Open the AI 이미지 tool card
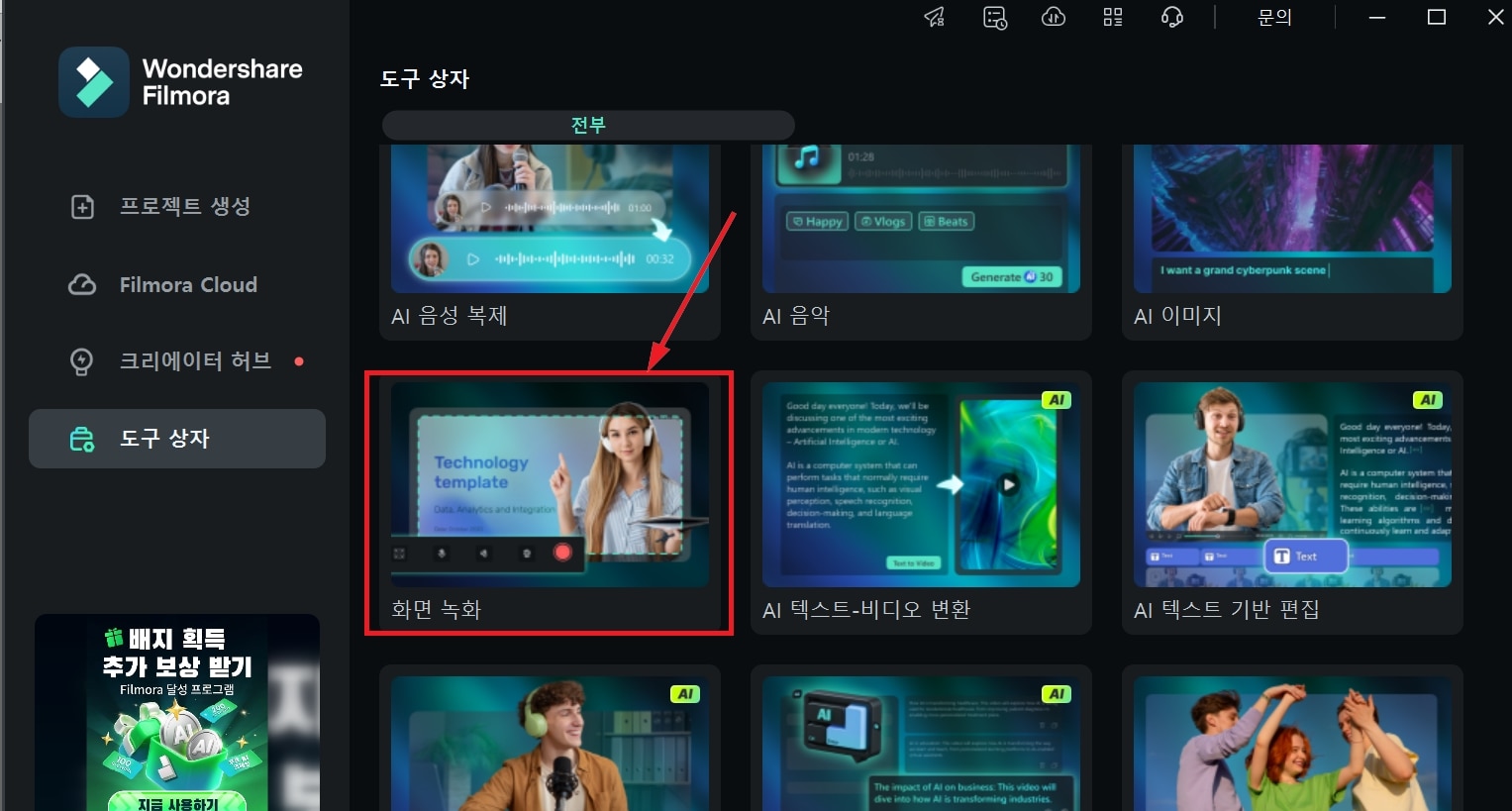Viewport: 1512px width, 811px height. click(x=1292, y=243)
